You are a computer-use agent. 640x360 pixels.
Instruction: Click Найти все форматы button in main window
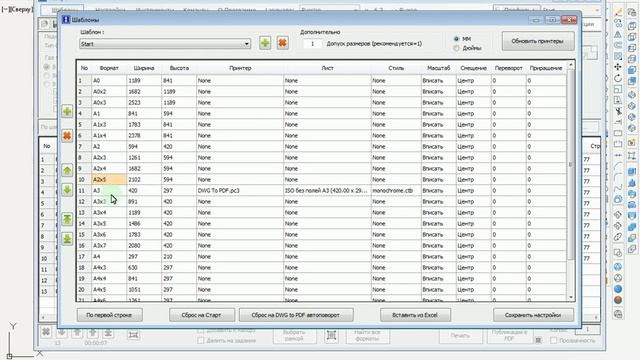coord(367,336)
